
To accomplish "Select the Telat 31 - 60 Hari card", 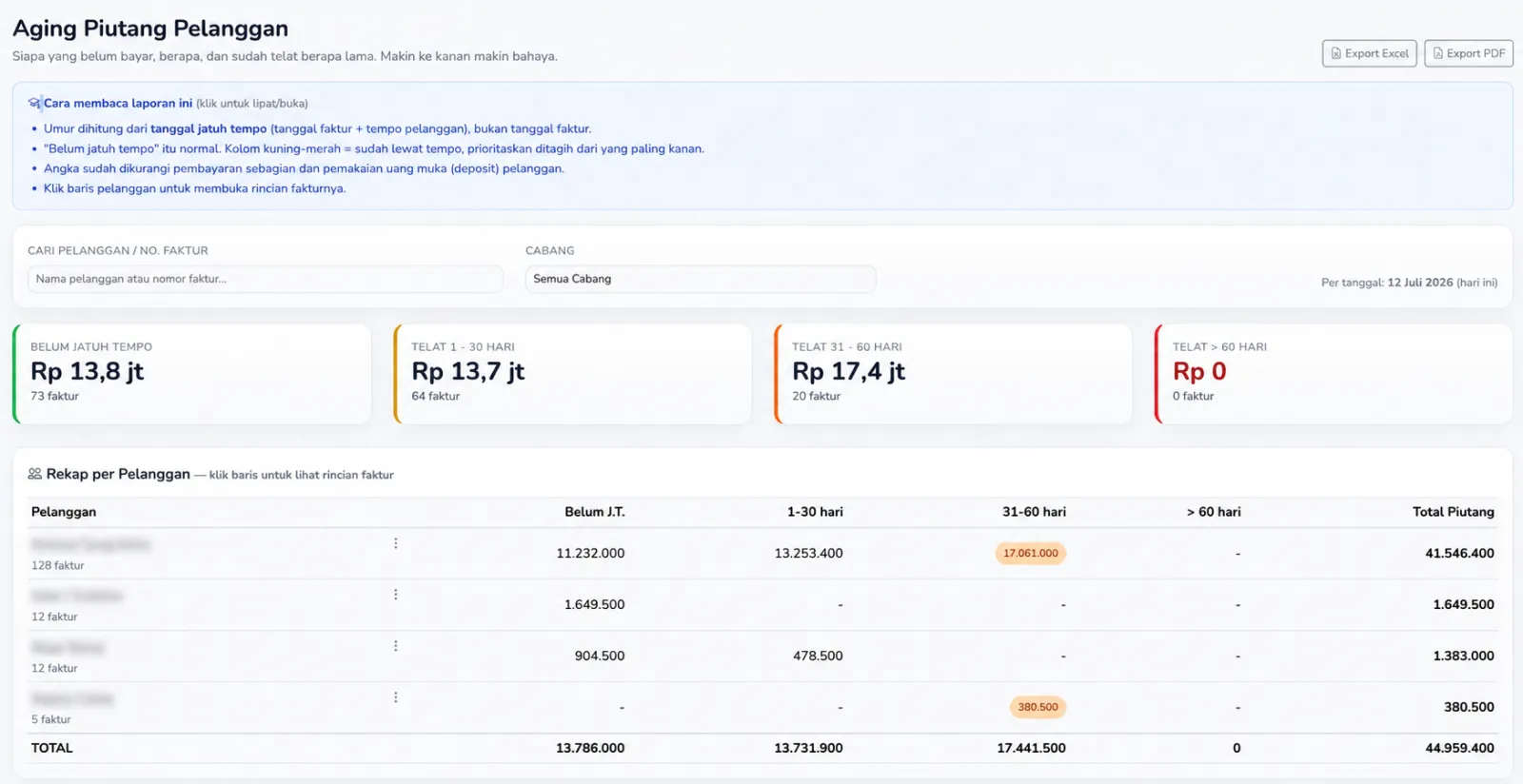I will [954, 374].
